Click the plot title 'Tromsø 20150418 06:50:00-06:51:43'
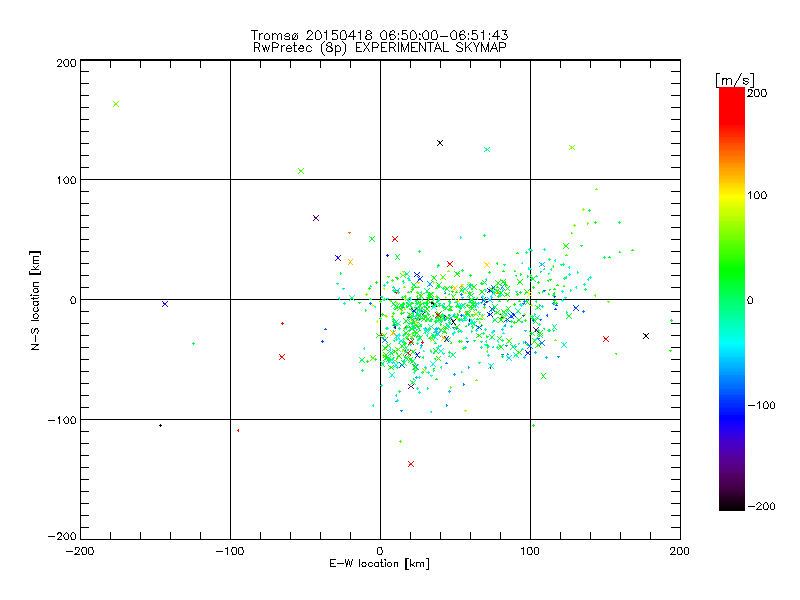 point(379,35)
